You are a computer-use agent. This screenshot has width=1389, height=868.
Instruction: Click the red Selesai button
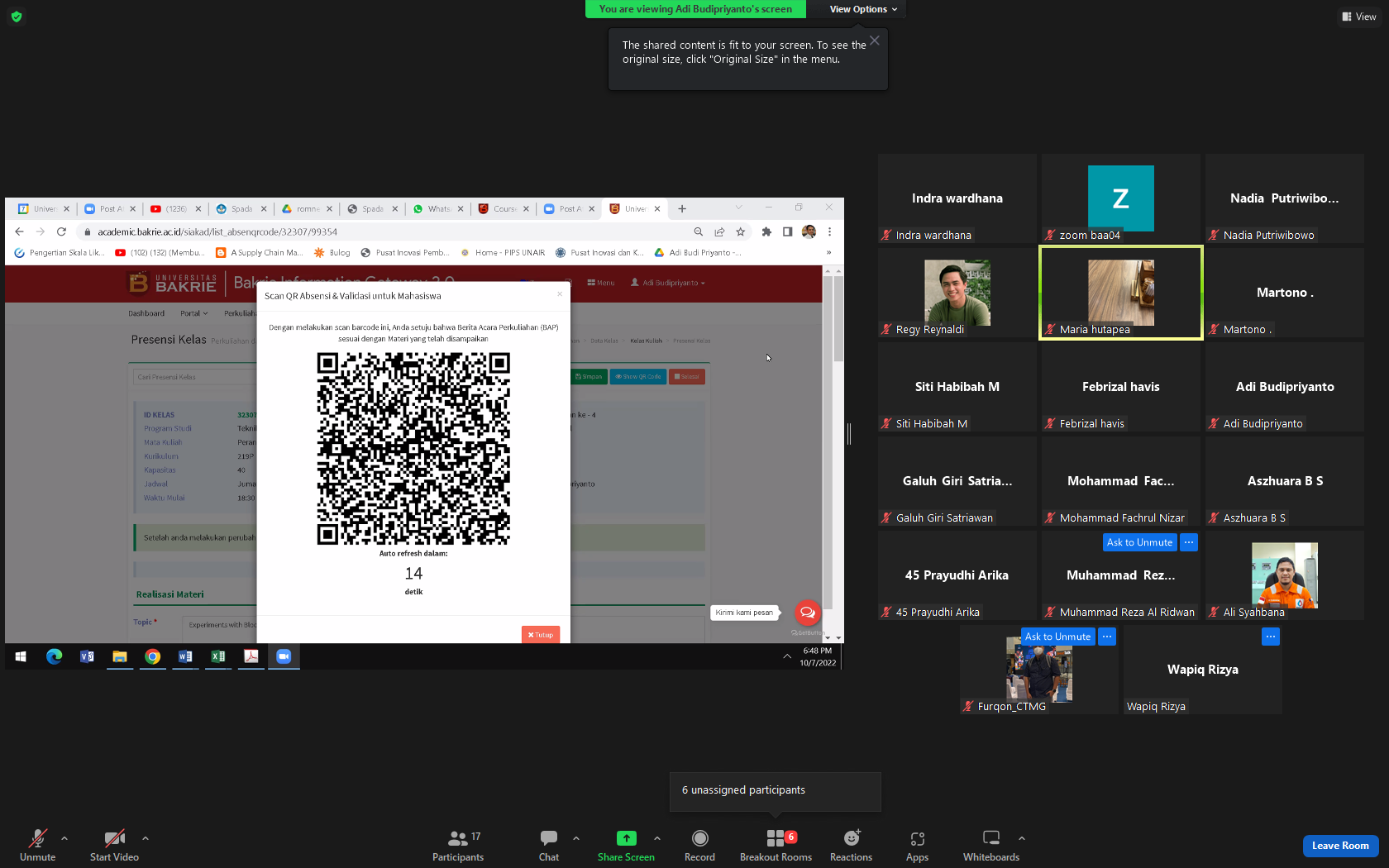[x=687, y=377]
